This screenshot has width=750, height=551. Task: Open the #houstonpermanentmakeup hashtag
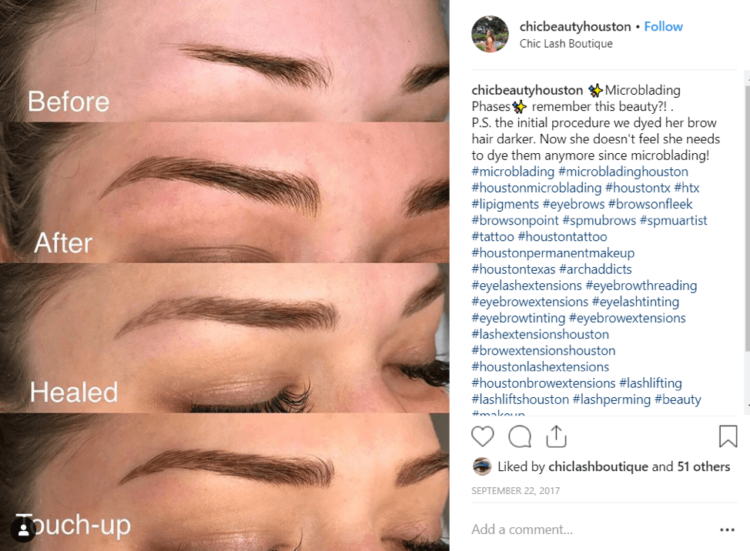click(553, 253)
